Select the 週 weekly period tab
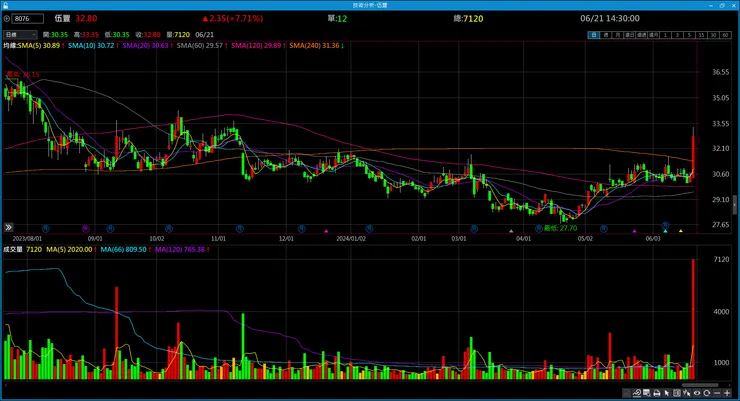 point(606,35)
